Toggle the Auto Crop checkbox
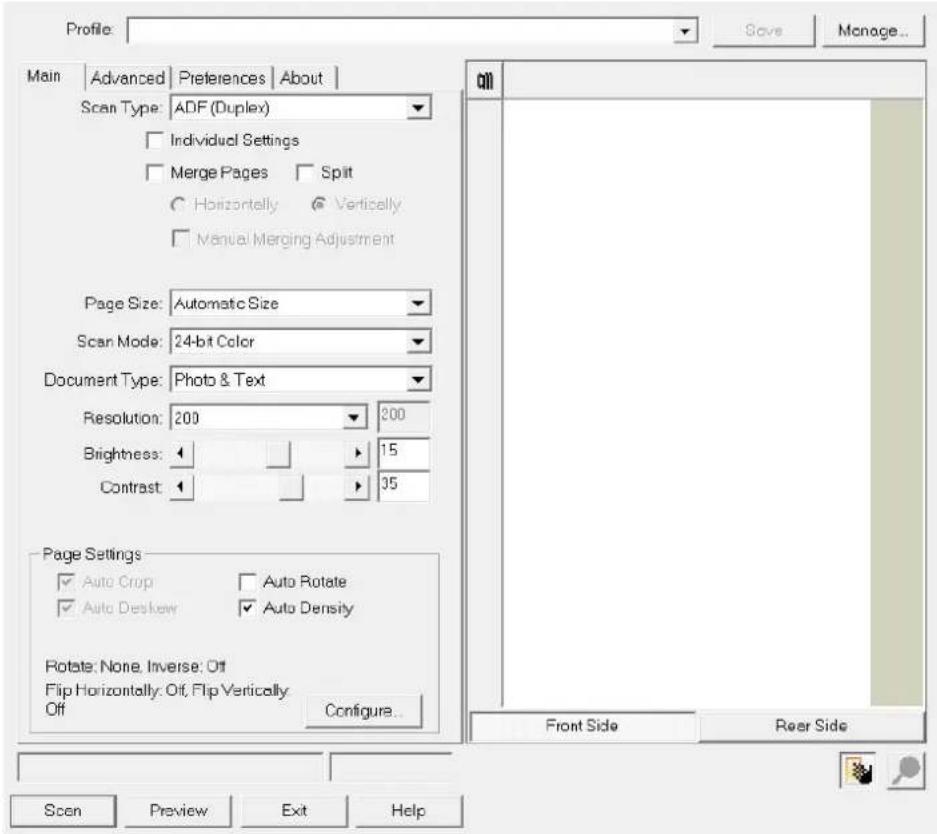937x834 pixels. pos(66,581)
